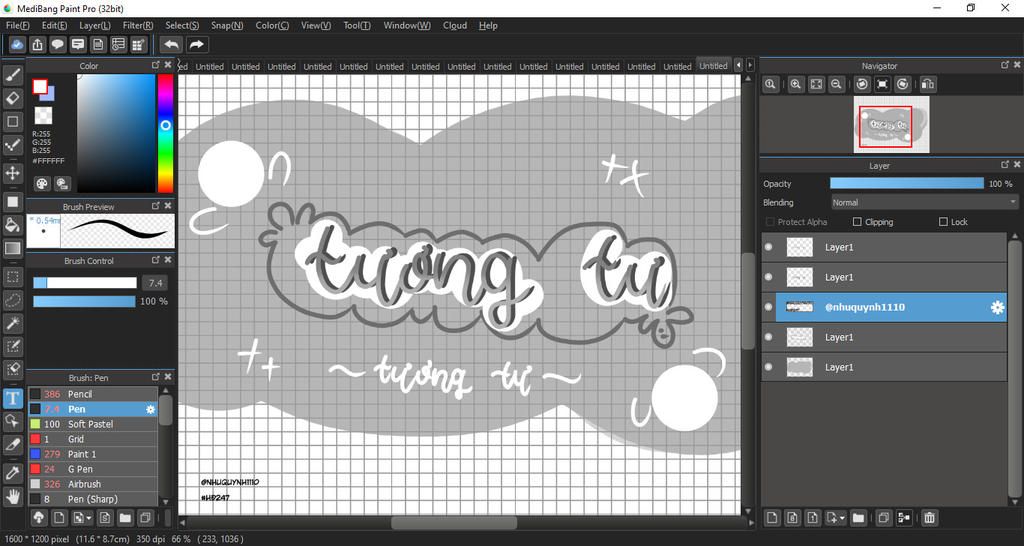Pop out the Navigator panel
Viewport: 1024px width, 546px height.
(1005, 65)
